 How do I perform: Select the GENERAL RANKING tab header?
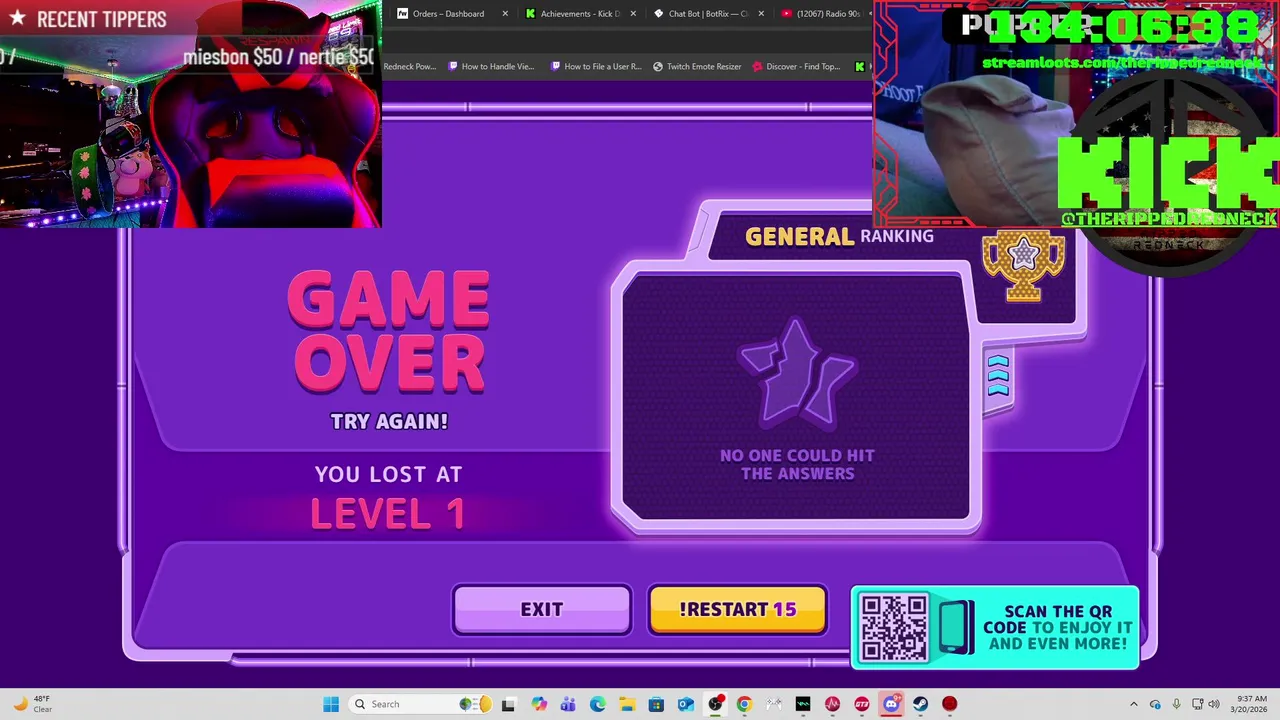(x=839, y=236)
